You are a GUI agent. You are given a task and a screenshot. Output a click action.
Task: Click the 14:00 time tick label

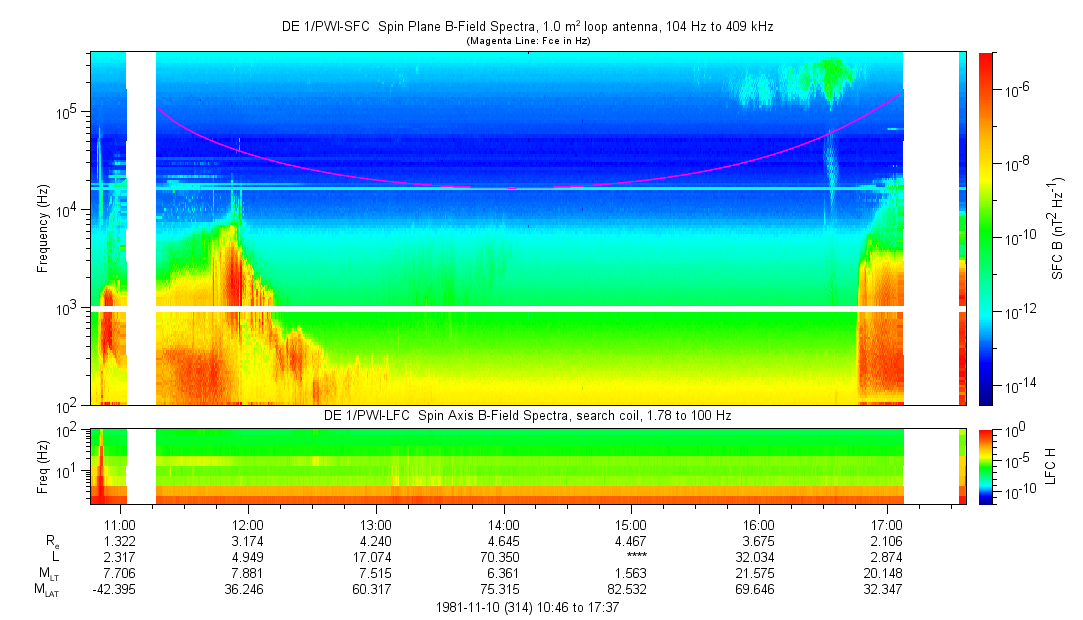coord(504,524)
